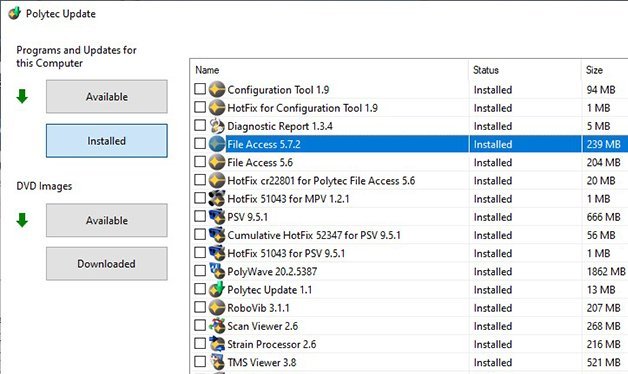Click the HotFix cr22801 row icon
Image resolution: width=628 pixels, height=374 pixels.
pyautogui.click(x=217, y=180)
